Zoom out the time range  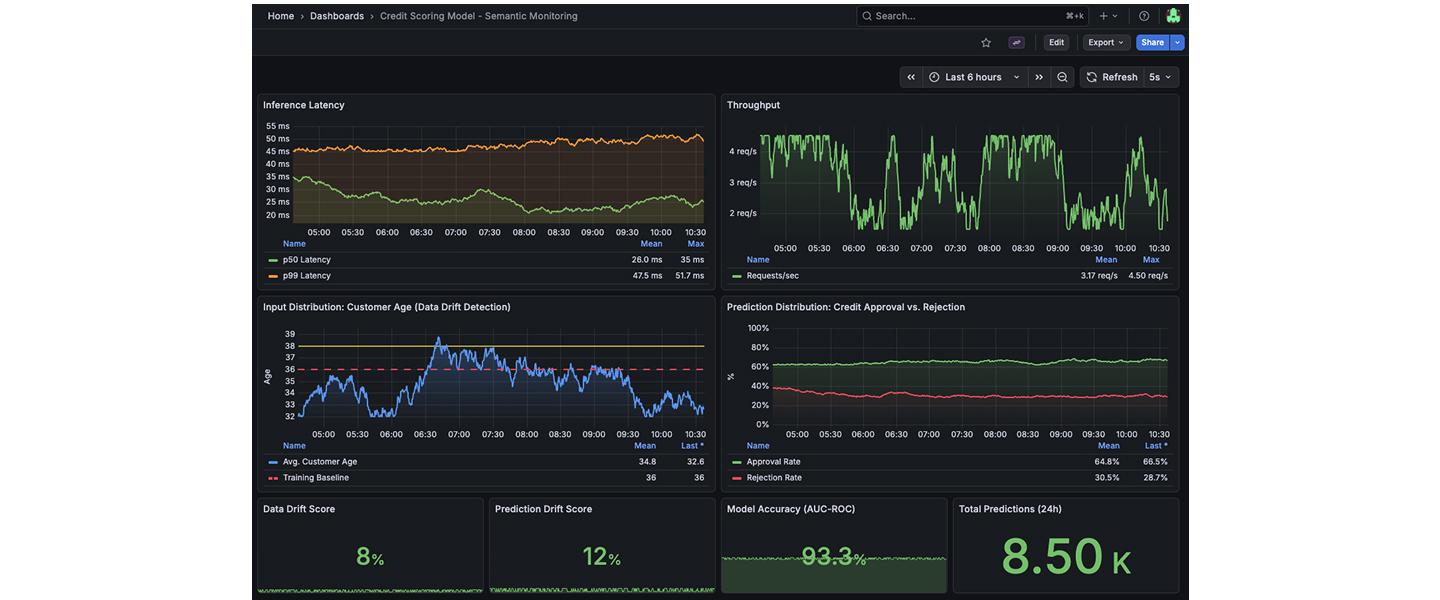1062,77
